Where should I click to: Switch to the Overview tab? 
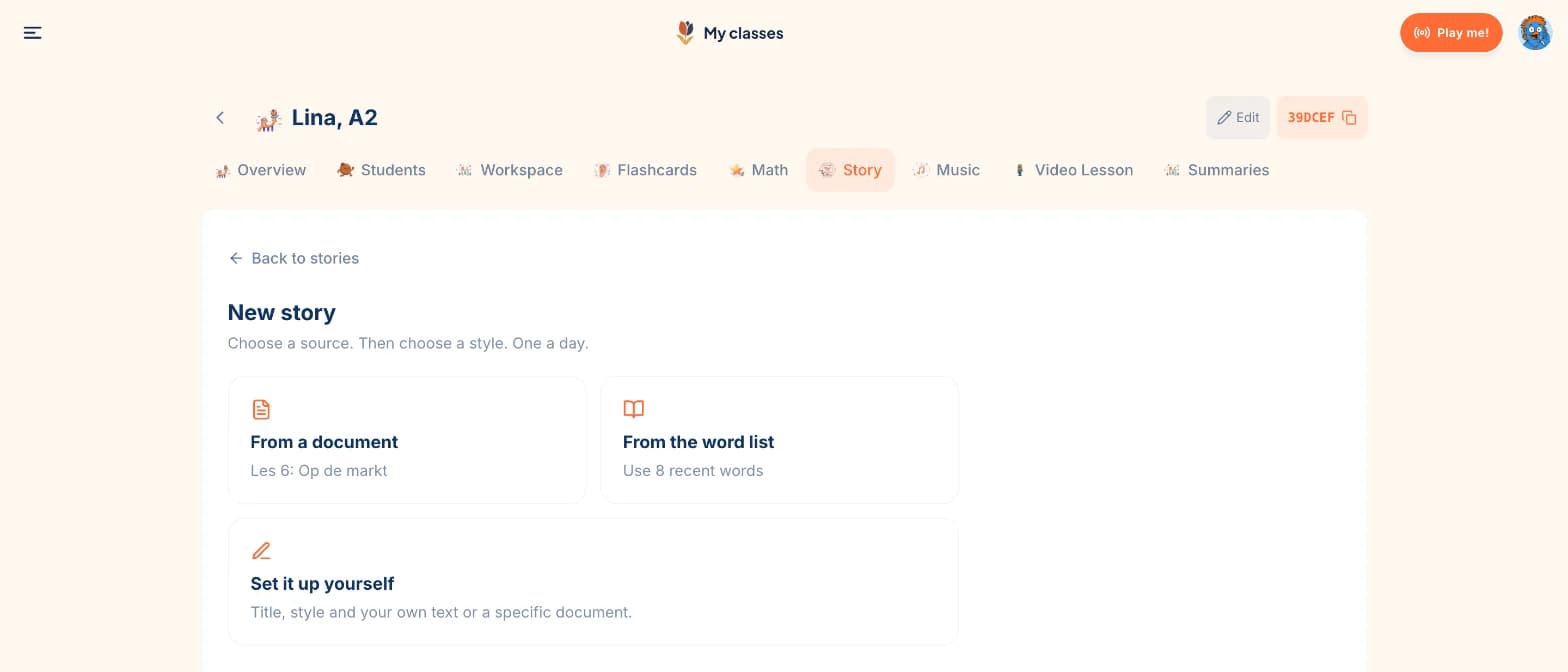click(x=261, y=170)
